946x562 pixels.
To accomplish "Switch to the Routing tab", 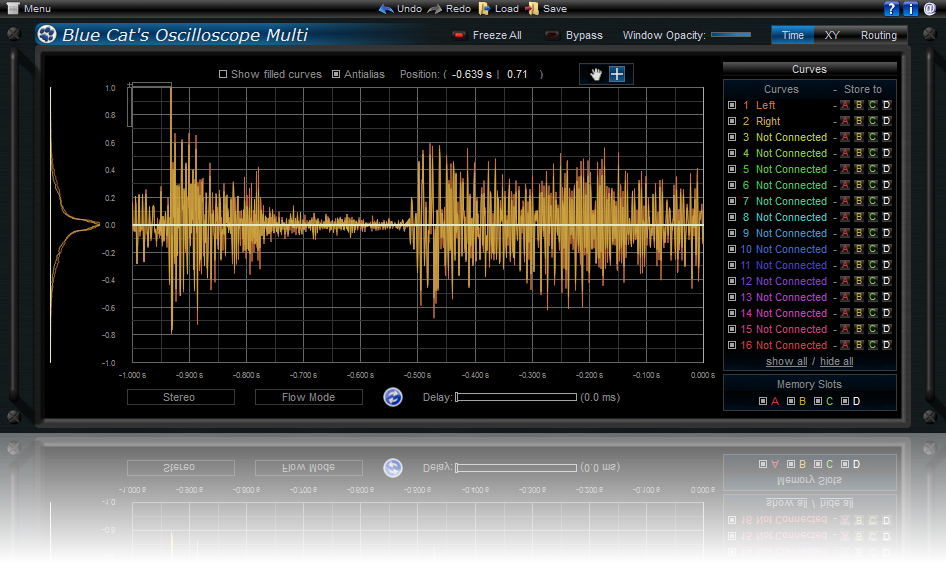I will coord(878,35).
